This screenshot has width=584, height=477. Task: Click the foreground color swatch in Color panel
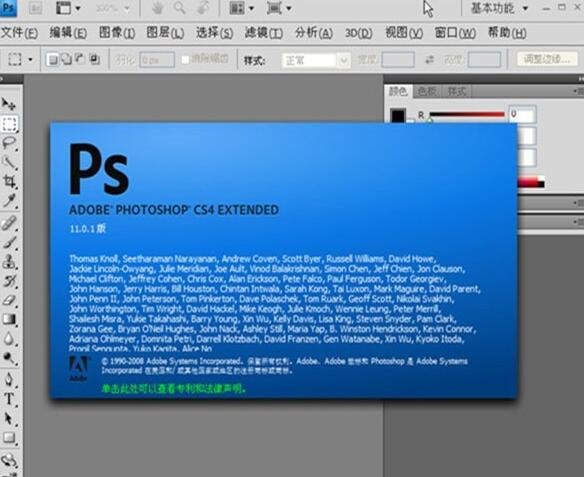(398, 116)
